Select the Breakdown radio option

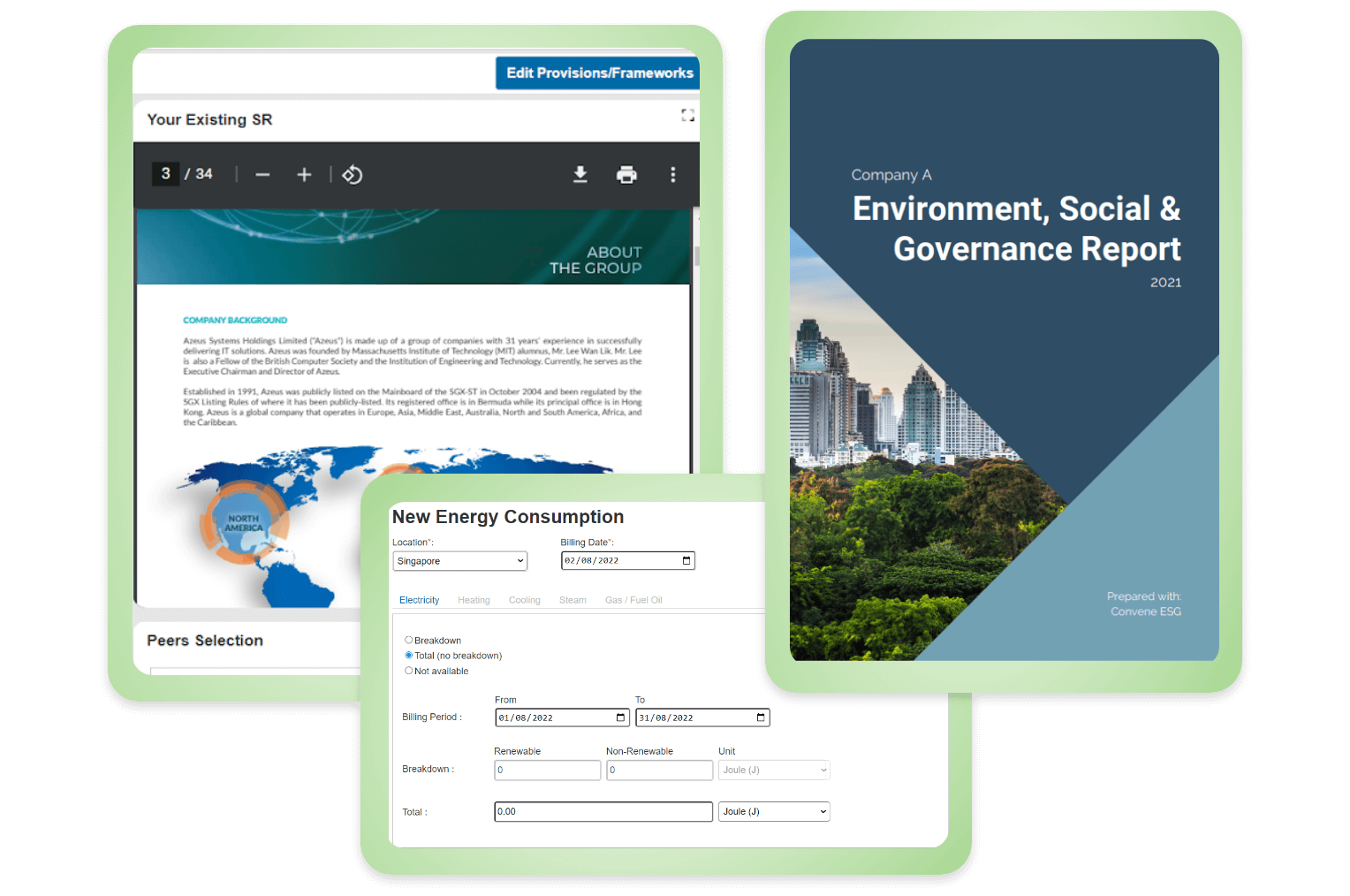tap(408, 640)
